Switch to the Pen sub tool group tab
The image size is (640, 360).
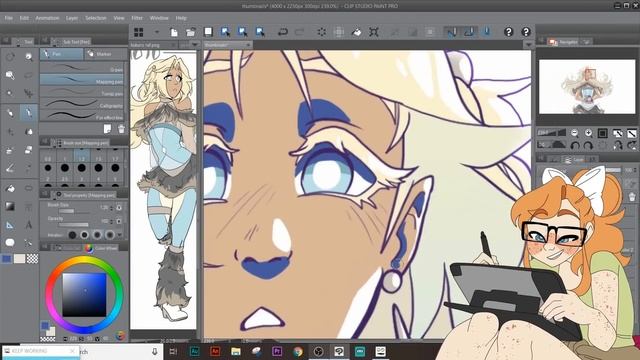point(61,54)
